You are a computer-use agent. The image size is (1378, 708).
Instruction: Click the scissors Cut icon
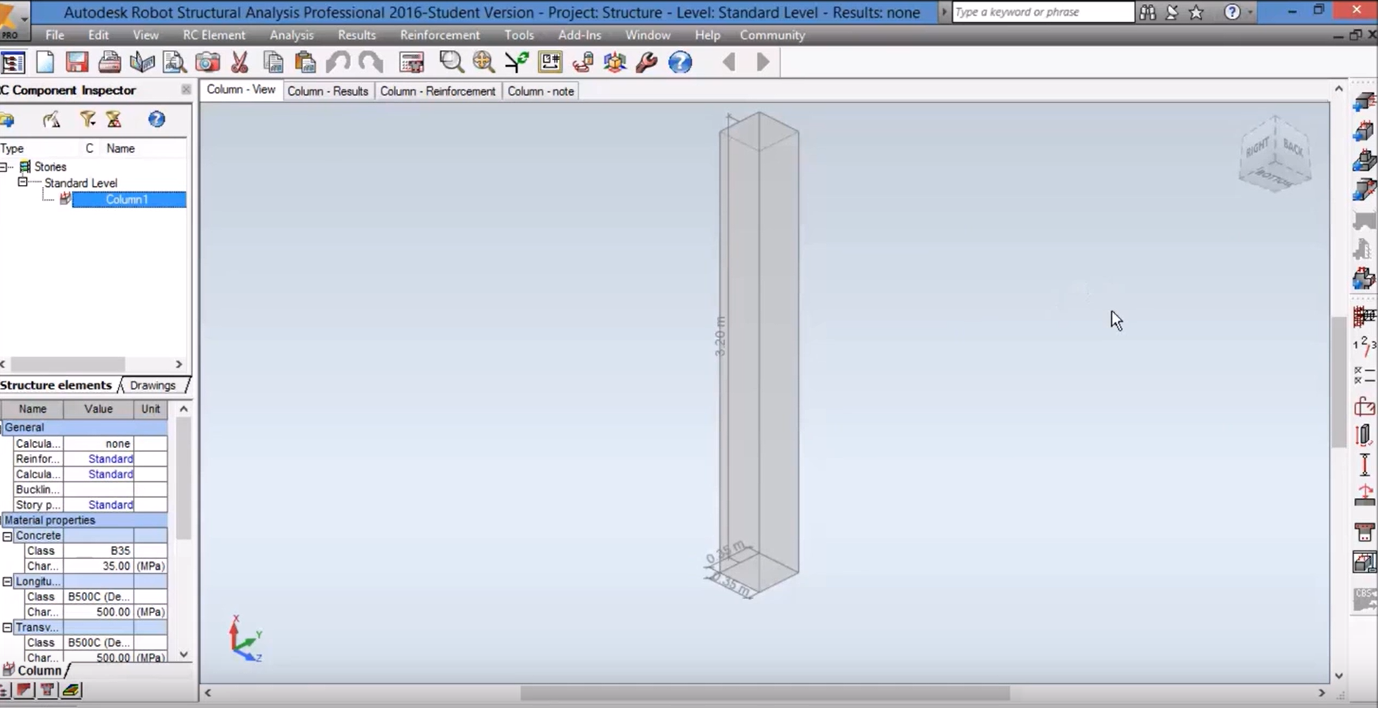click(240, 62)
